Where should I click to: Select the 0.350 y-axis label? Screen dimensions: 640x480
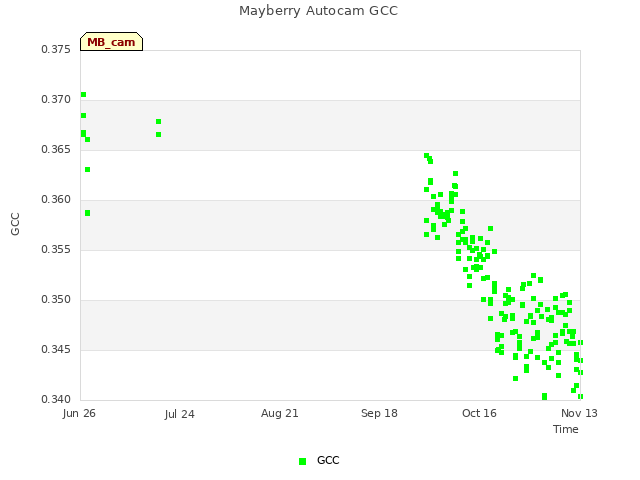[x=56, y=300]
